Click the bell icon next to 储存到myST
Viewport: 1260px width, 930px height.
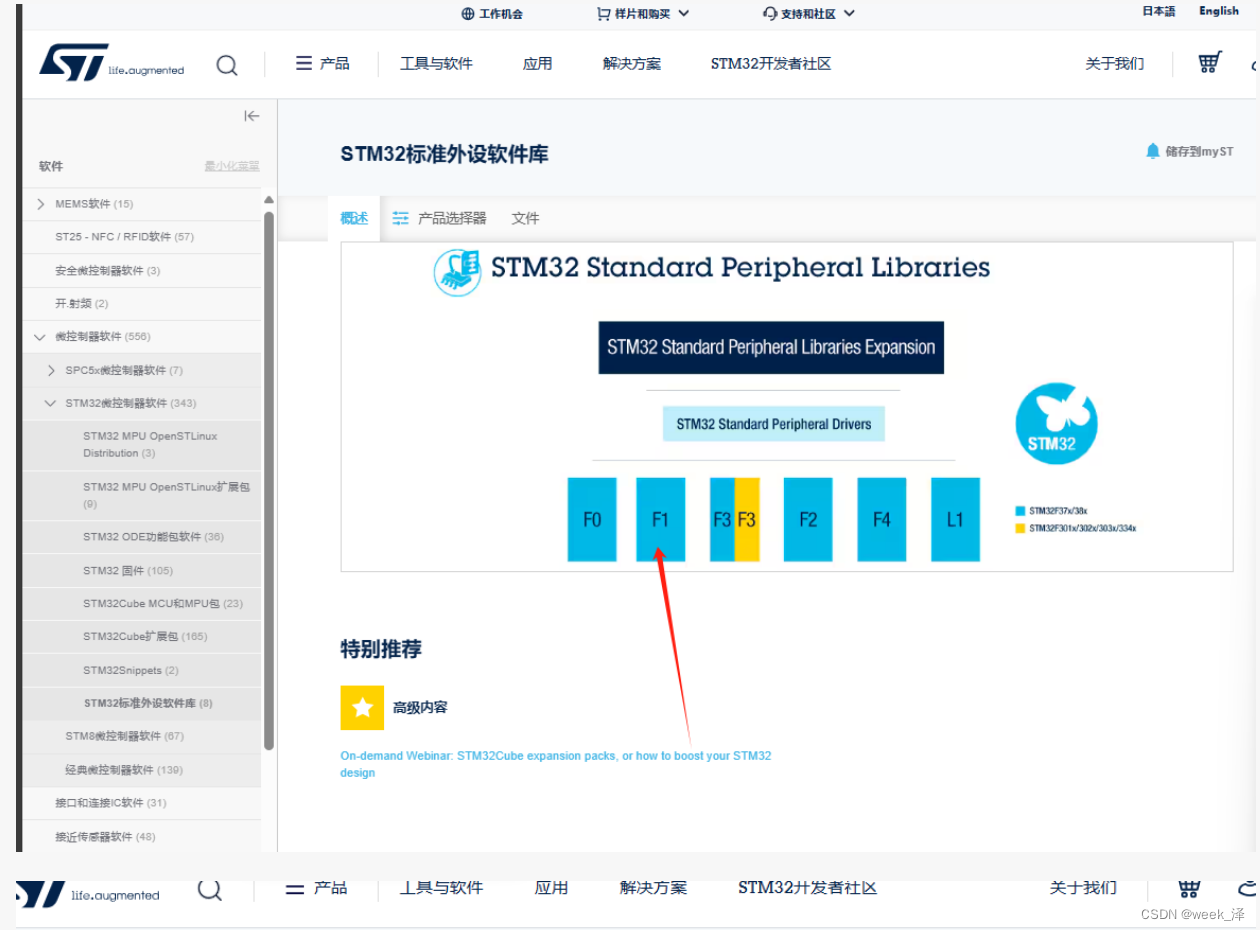(1153, 151)
